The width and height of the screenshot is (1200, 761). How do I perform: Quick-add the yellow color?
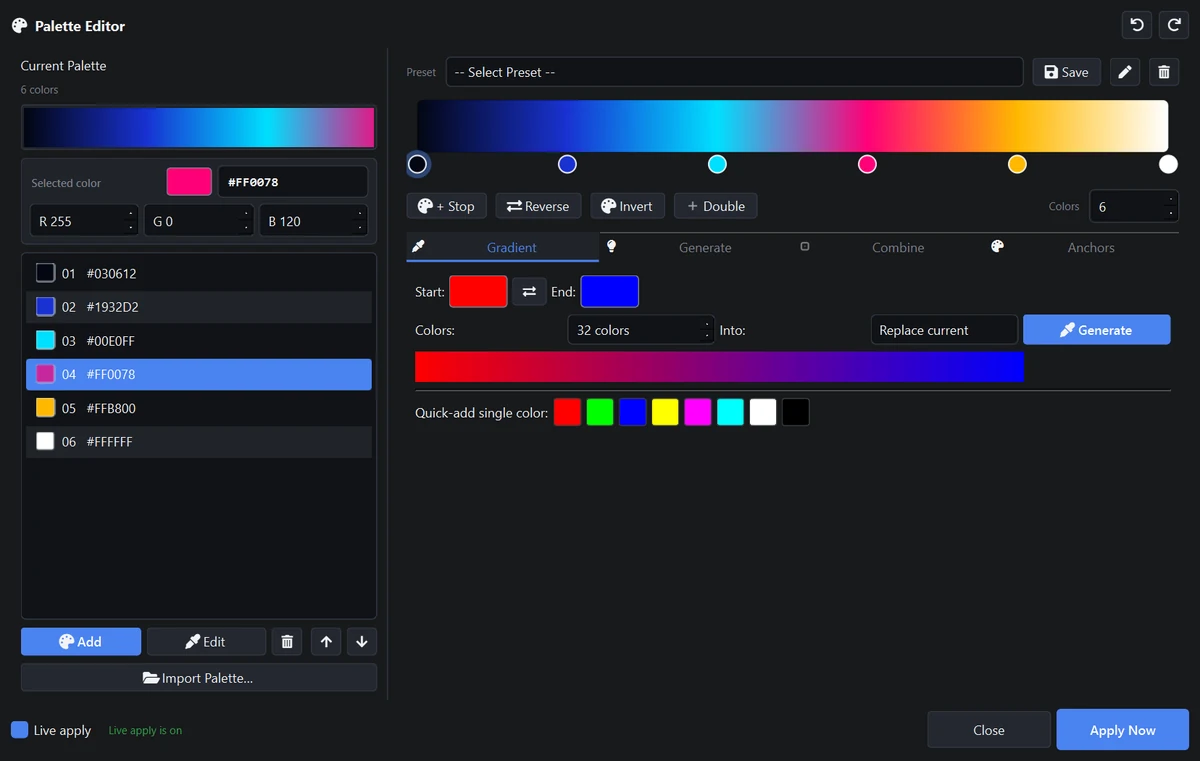tap(665, 412)
